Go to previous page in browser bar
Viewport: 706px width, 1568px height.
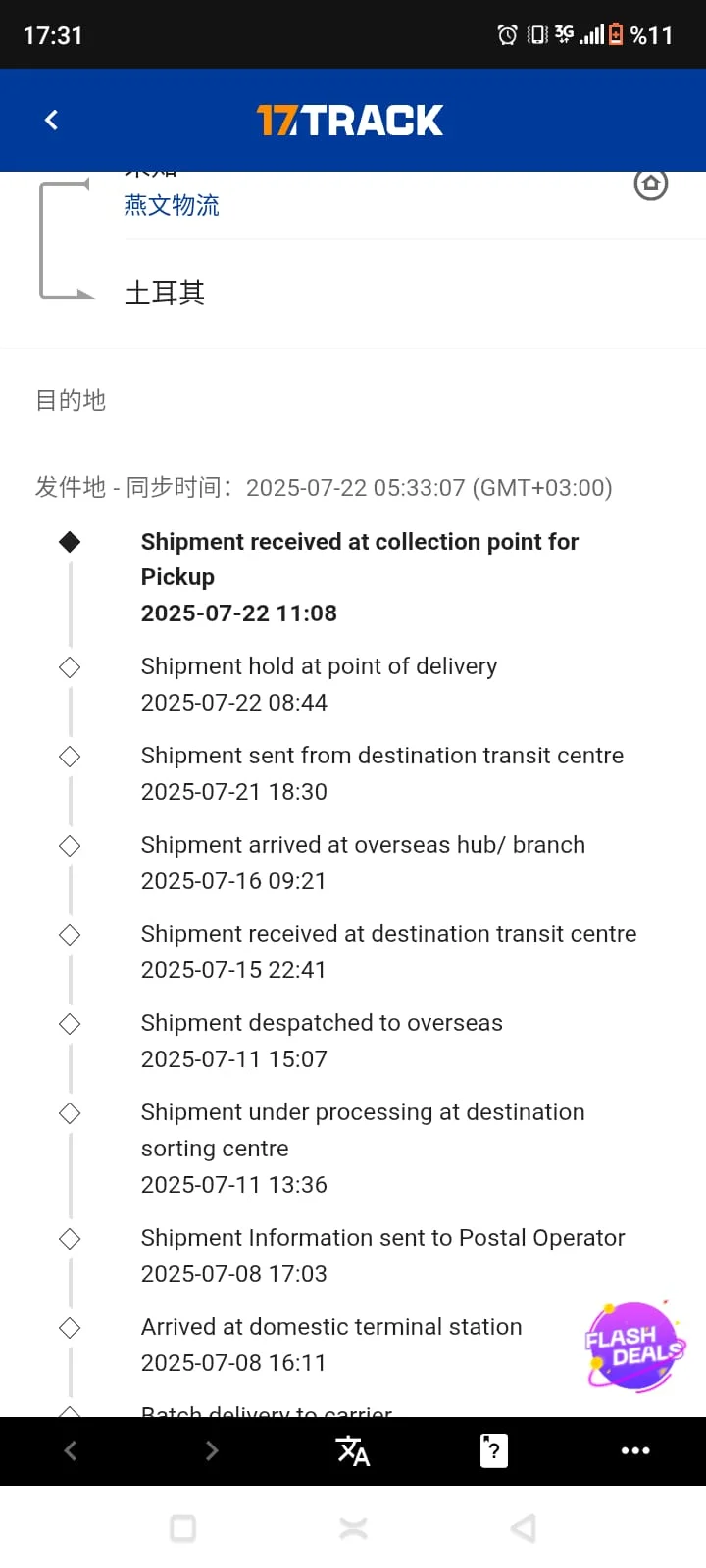71,1450
